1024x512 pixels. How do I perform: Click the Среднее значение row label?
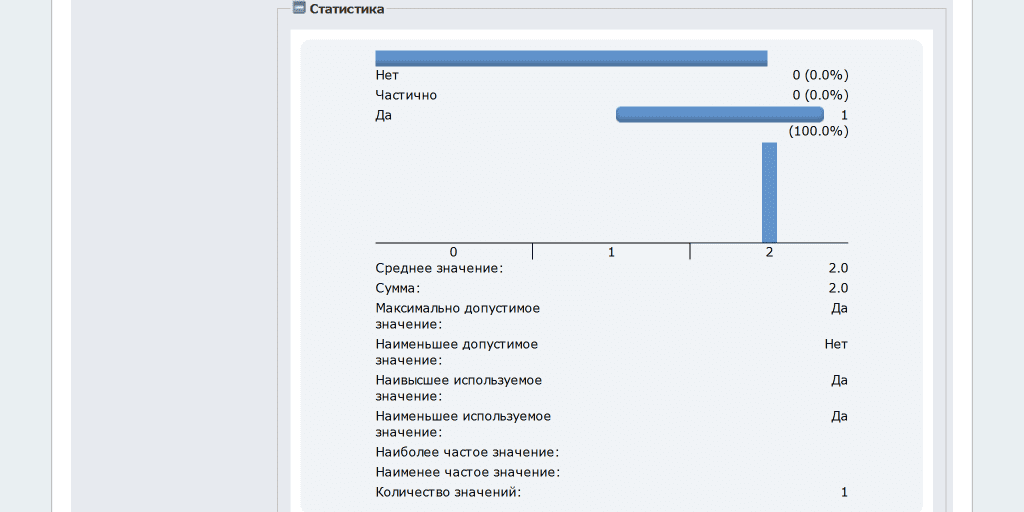[x=439, y=268]
